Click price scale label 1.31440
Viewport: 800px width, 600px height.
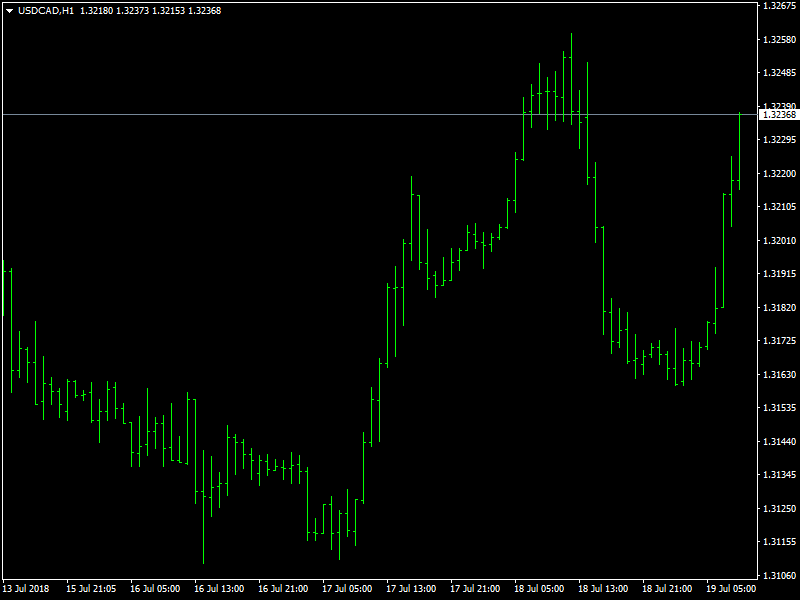pos(779,441)
